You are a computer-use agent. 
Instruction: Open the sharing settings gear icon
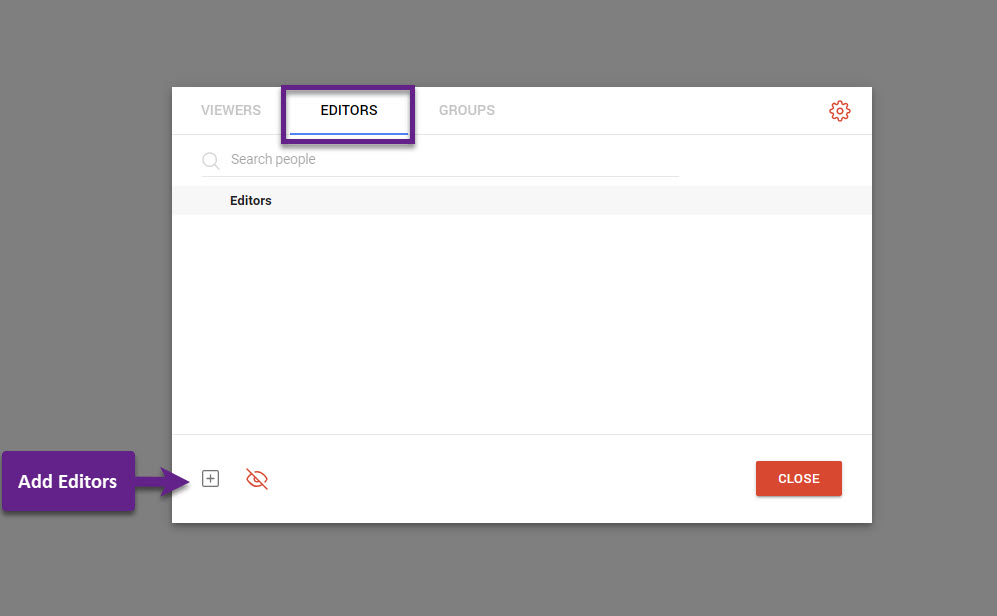tap(839, 111)
